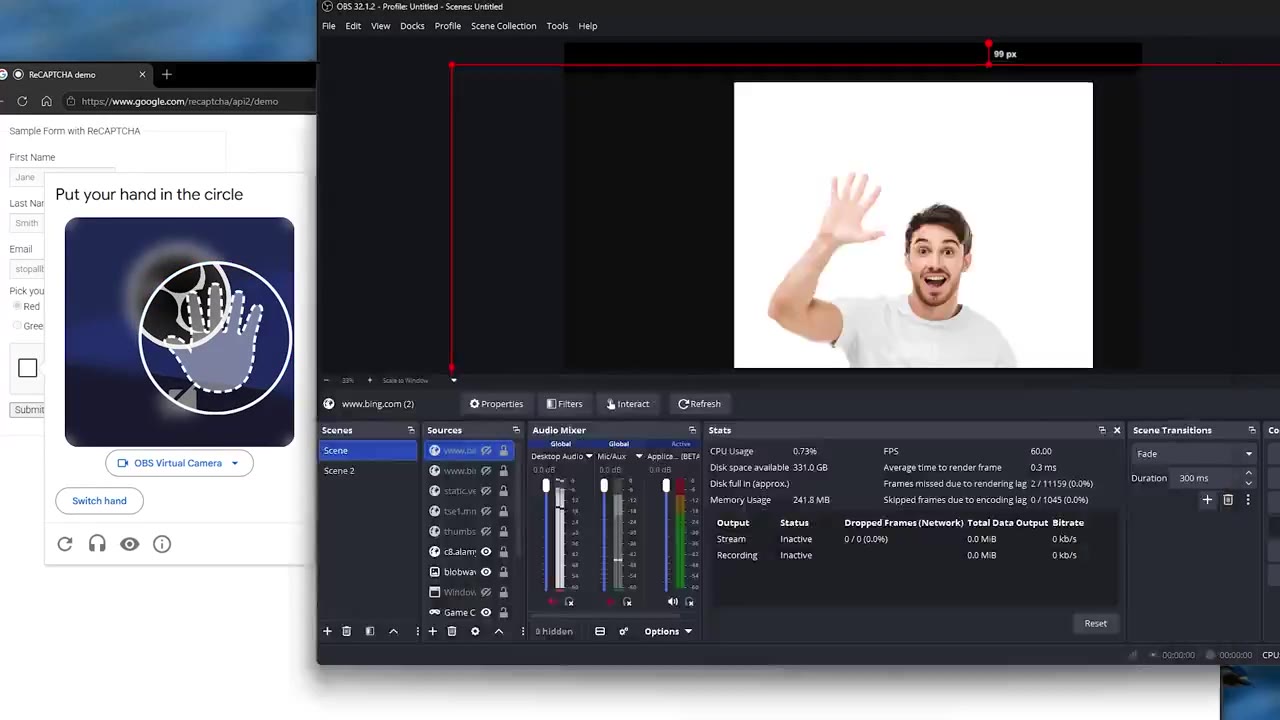Open the OBS Virtual Camera dropdown
The width and height of the screenshot is (1280, 720).
coord(179,463)
